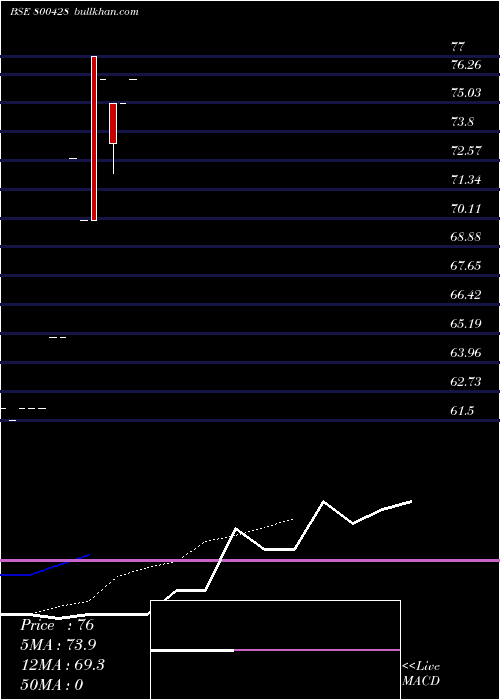Click the 72.57 price axis label
Viewport: 500px width, 700px height.
tap(466, 150)
